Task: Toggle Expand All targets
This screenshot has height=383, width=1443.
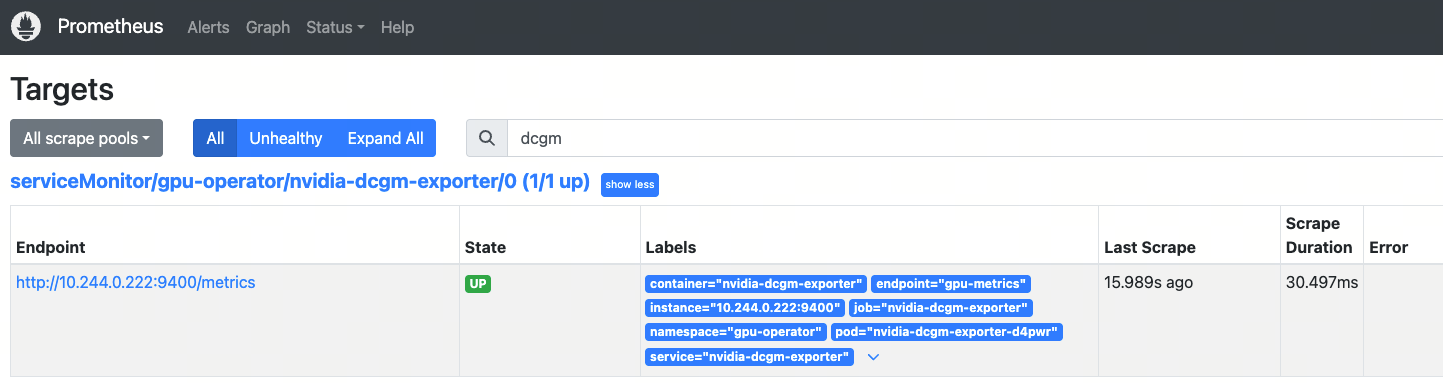Action: (x=386, y=138)
